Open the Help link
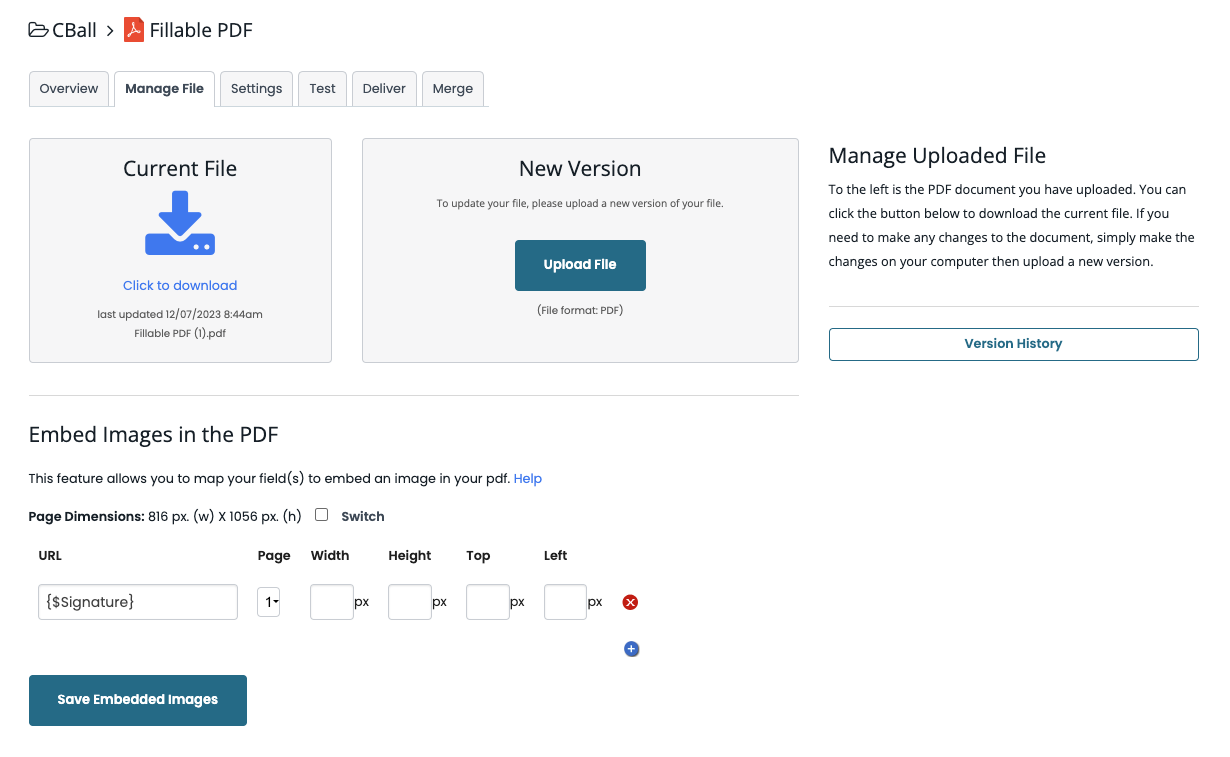Screen dimensions: 1230x757 click(527, 479)
